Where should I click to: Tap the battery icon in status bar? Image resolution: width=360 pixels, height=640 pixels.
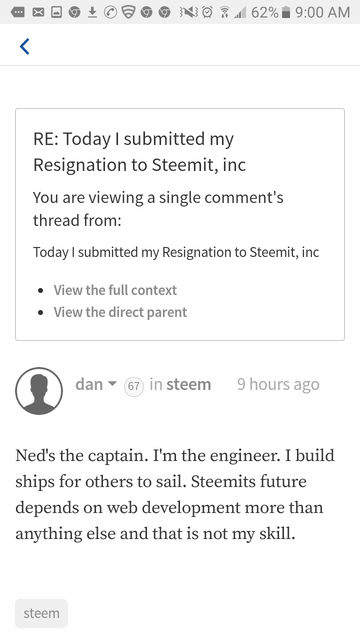[287, 13]
